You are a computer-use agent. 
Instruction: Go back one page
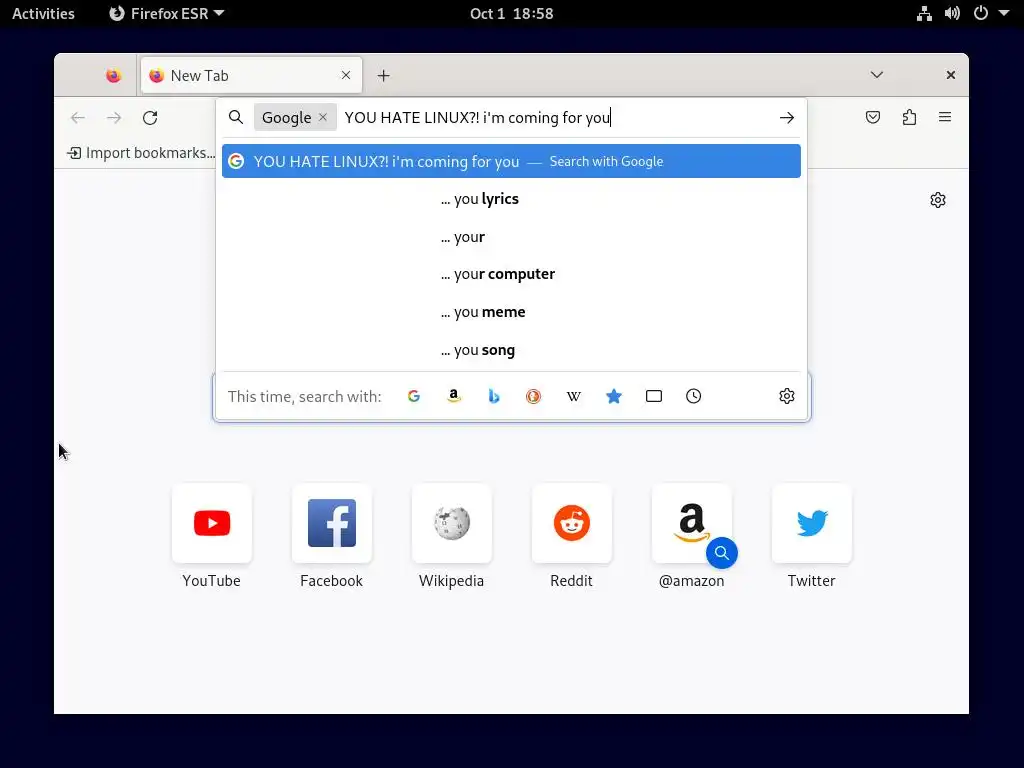coord(78,118)
